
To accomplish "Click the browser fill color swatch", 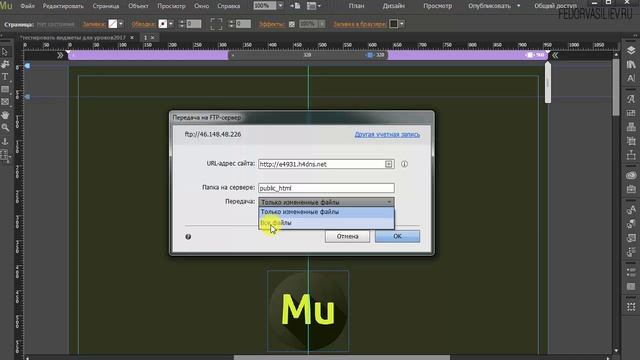I will tap(393, 24).
